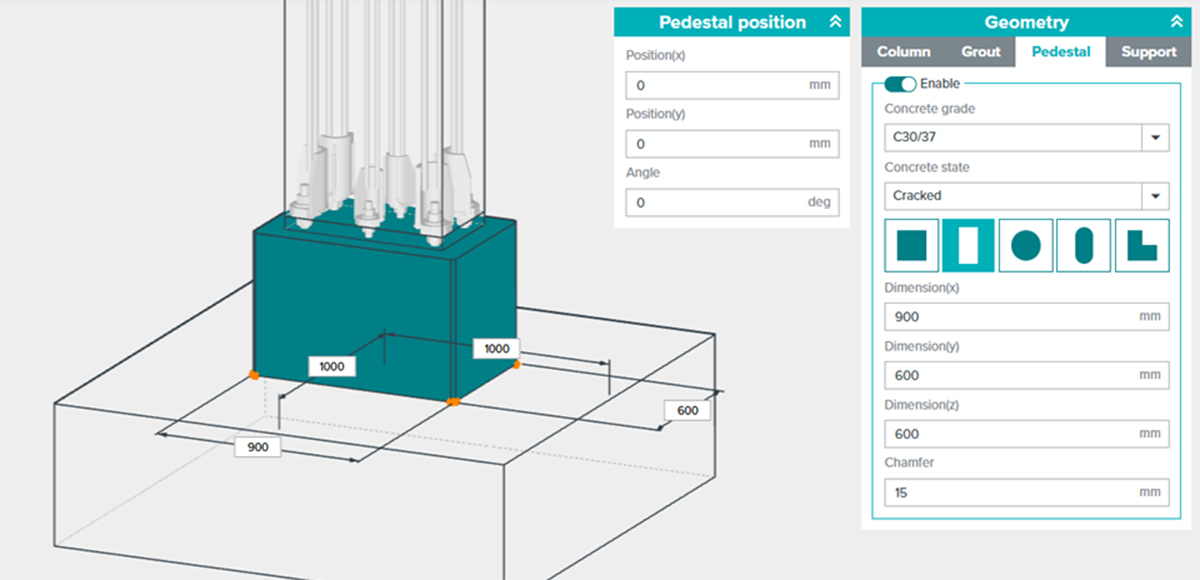
Task: Select the circular pedestal shape icon
Action: point(1026,245)
